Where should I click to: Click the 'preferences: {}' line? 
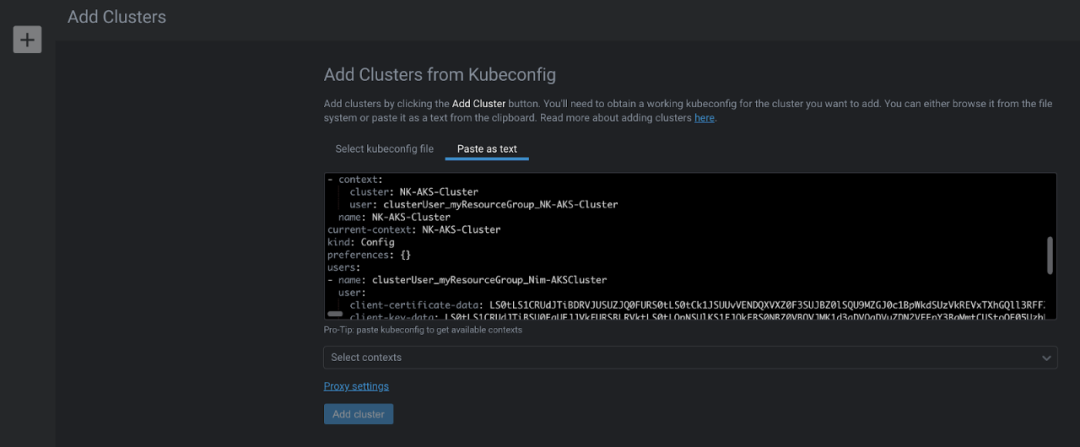click(369, 255)
